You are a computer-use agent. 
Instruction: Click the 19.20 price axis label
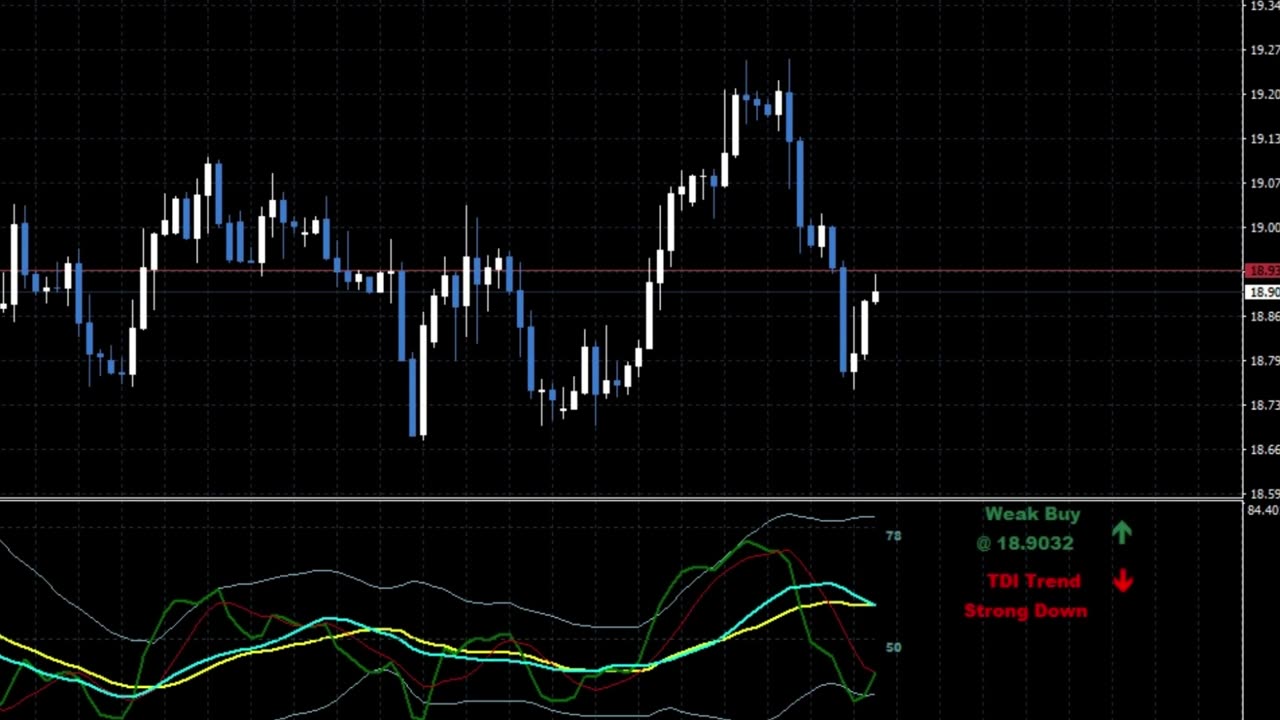tap(1264, 94)
